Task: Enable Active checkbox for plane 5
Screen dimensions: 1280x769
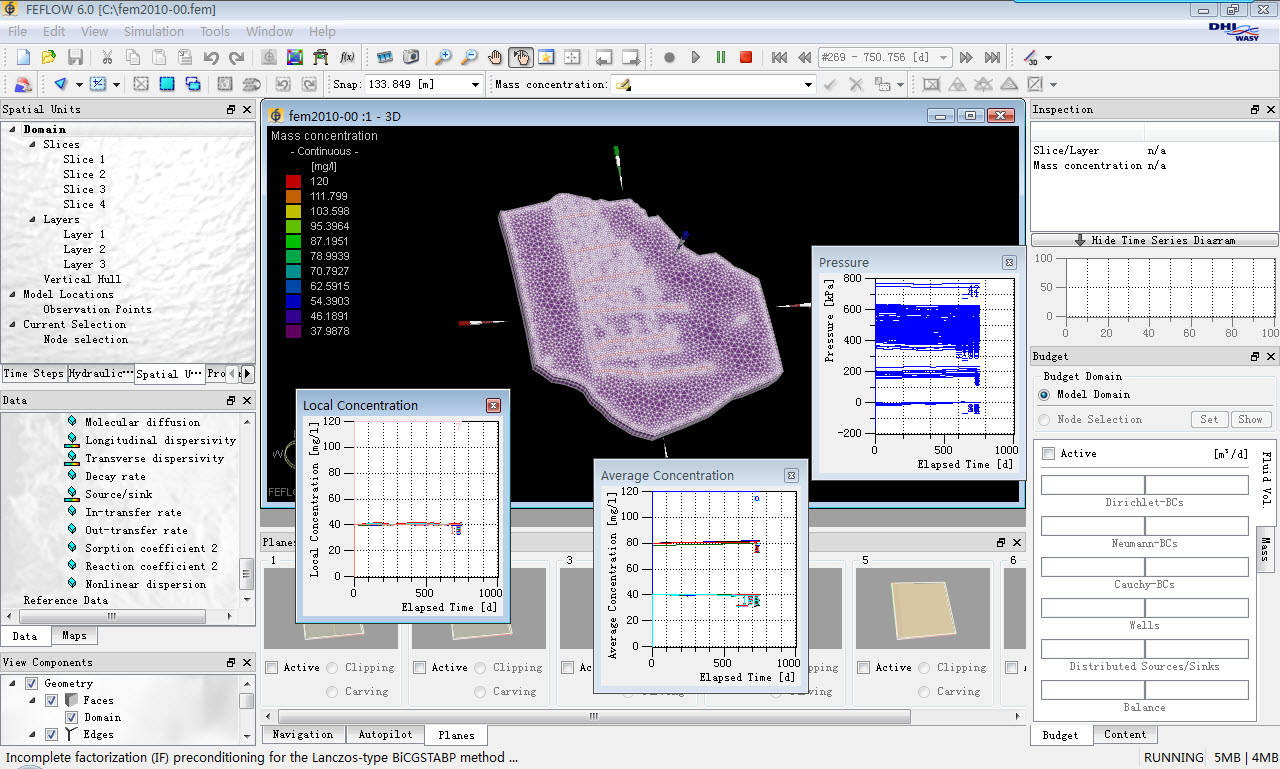Action: 864,668
